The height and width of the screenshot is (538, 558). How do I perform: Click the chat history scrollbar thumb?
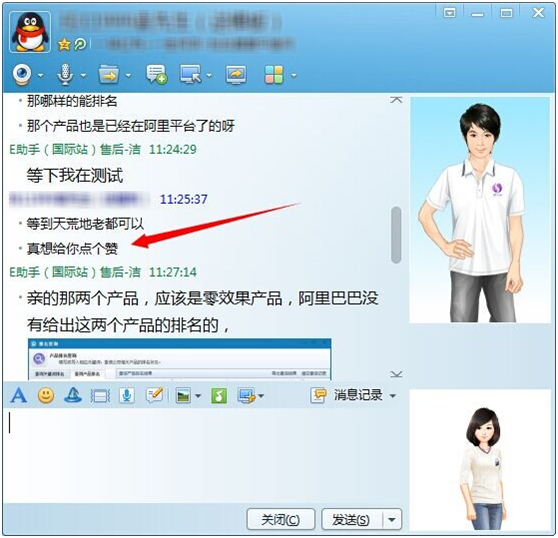coord(396,235)
